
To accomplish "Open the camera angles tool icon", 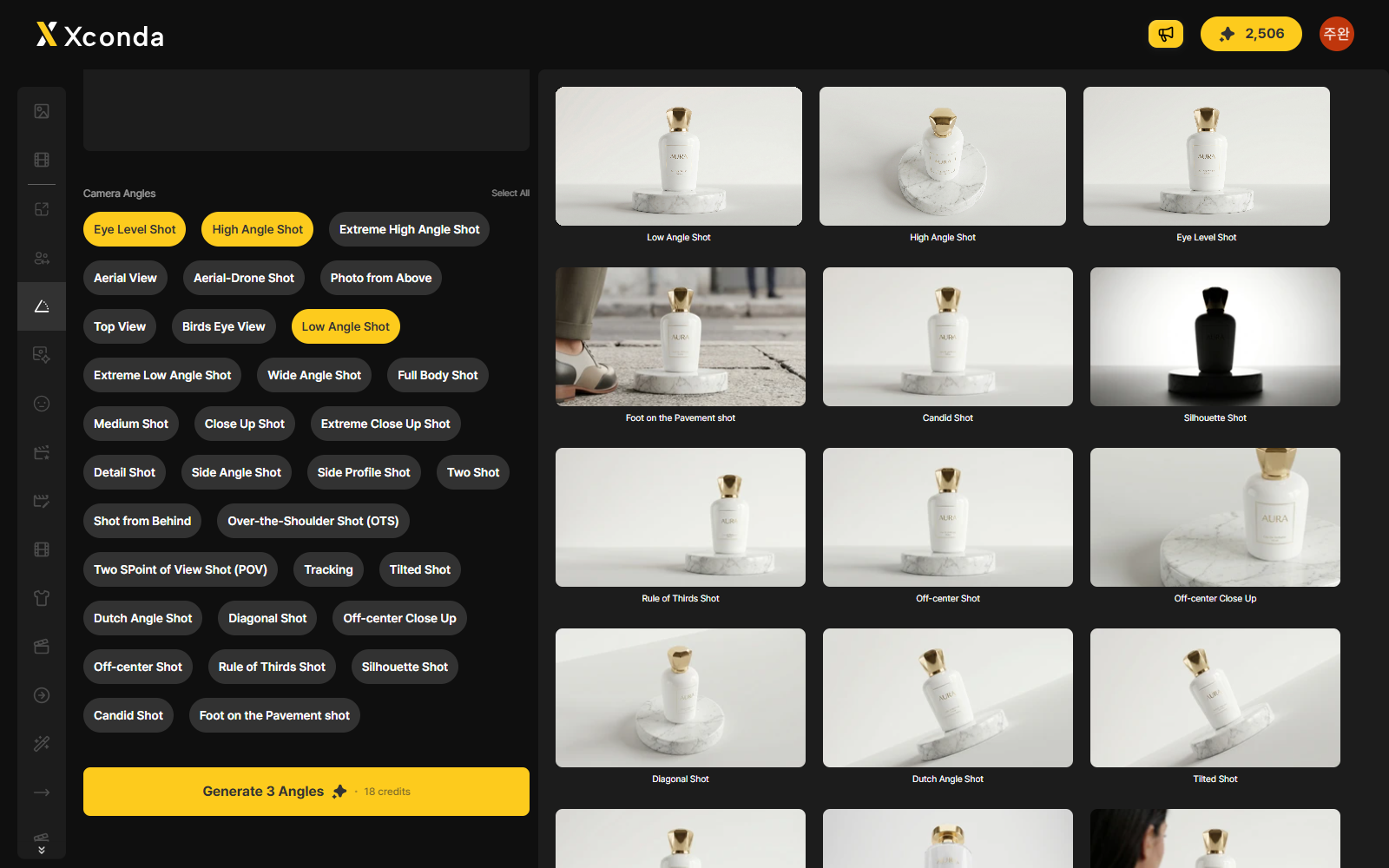I will tap(42, 306).
